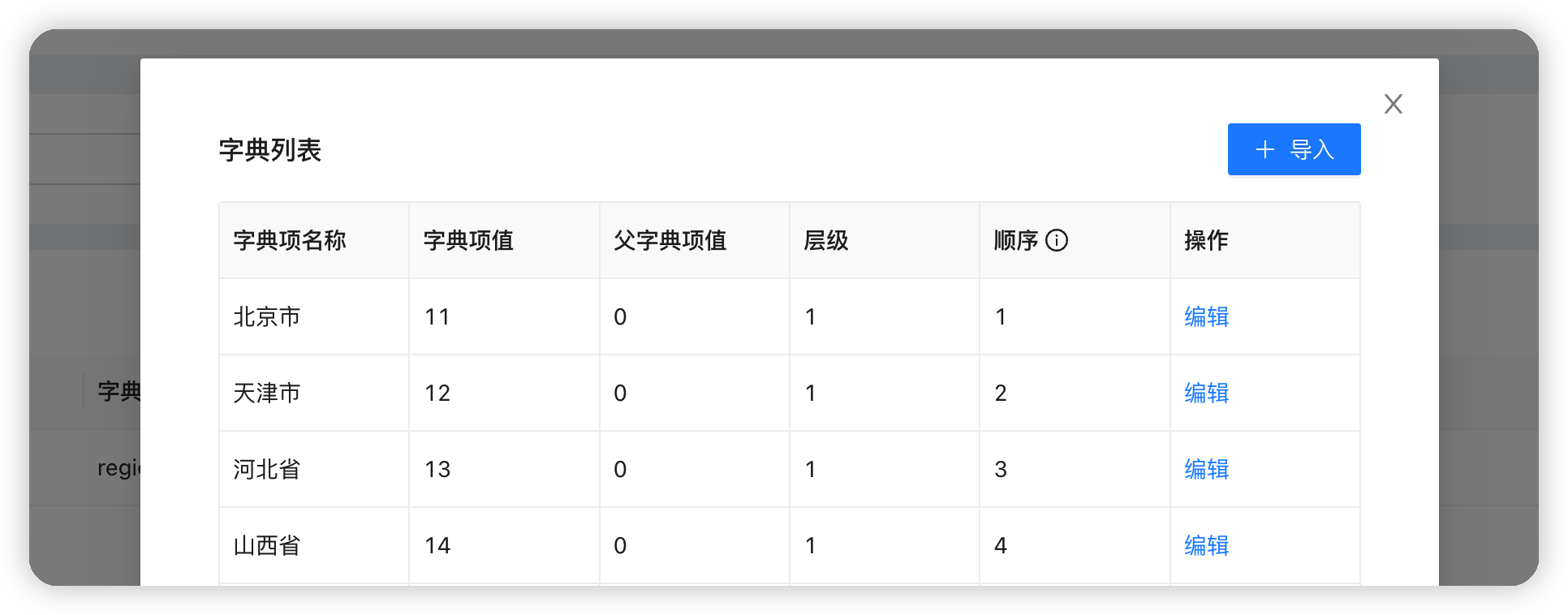Edit the 北京市 dictionary entry
This screenshot has height=615, width=1568.
click(x=1206, y=316)
